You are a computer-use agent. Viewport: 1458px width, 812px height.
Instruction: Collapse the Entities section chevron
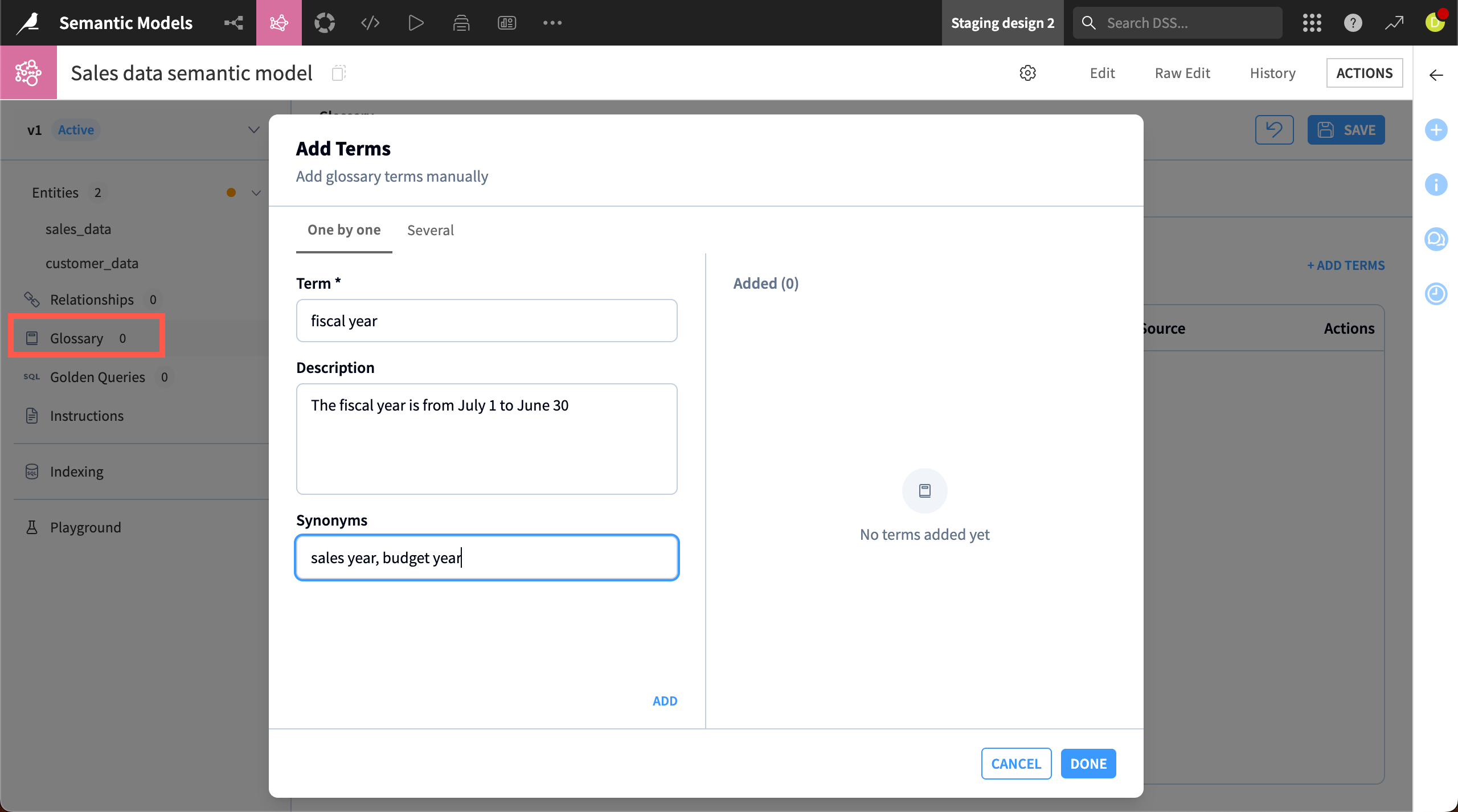[x=256, y=192]
